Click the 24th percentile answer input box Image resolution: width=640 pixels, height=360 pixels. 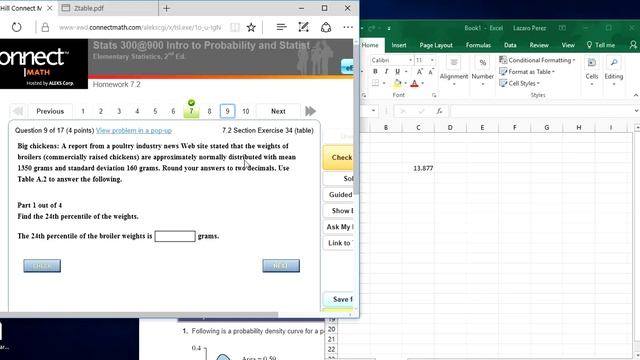pos(175,236)
